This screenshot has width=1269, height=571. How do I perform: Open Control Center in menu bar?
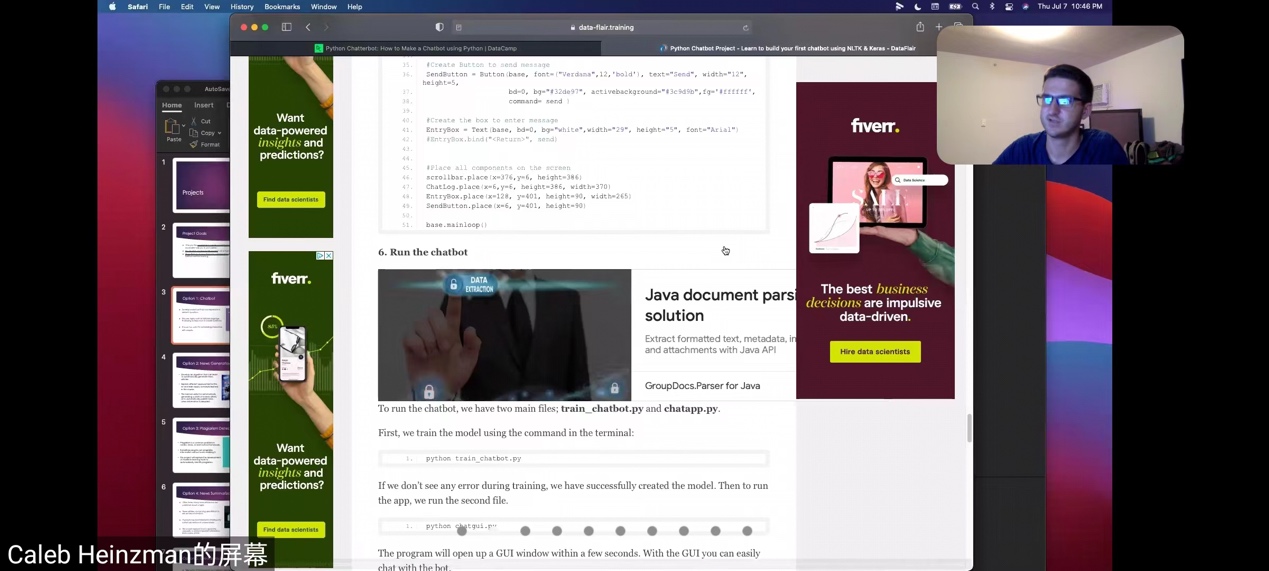(x=1008, y=7)
